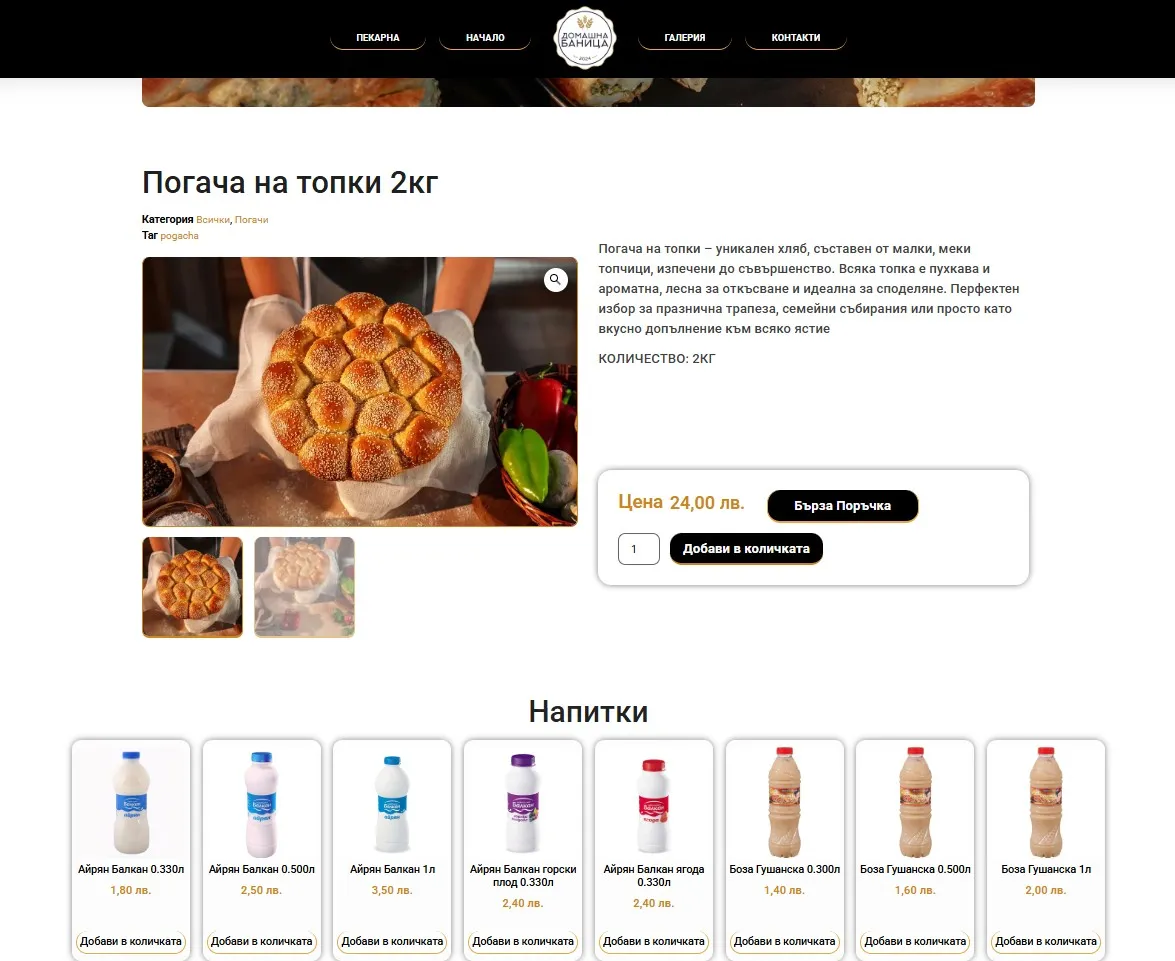
Task: Open the КОНТАКТИ page
Action: 796,37
